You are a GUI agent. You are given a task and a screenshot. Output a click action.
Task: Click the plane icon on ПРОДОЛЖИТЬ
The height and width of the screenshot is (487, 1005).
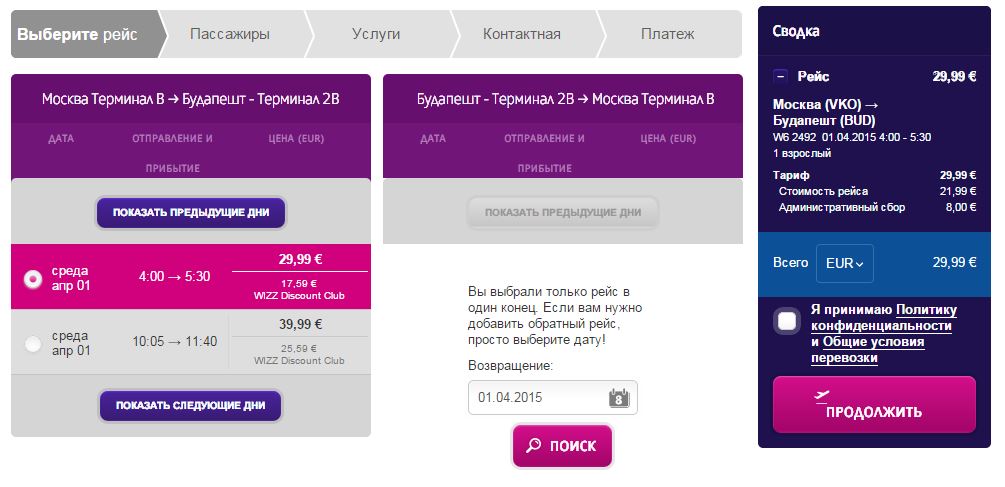pos(822,396)
